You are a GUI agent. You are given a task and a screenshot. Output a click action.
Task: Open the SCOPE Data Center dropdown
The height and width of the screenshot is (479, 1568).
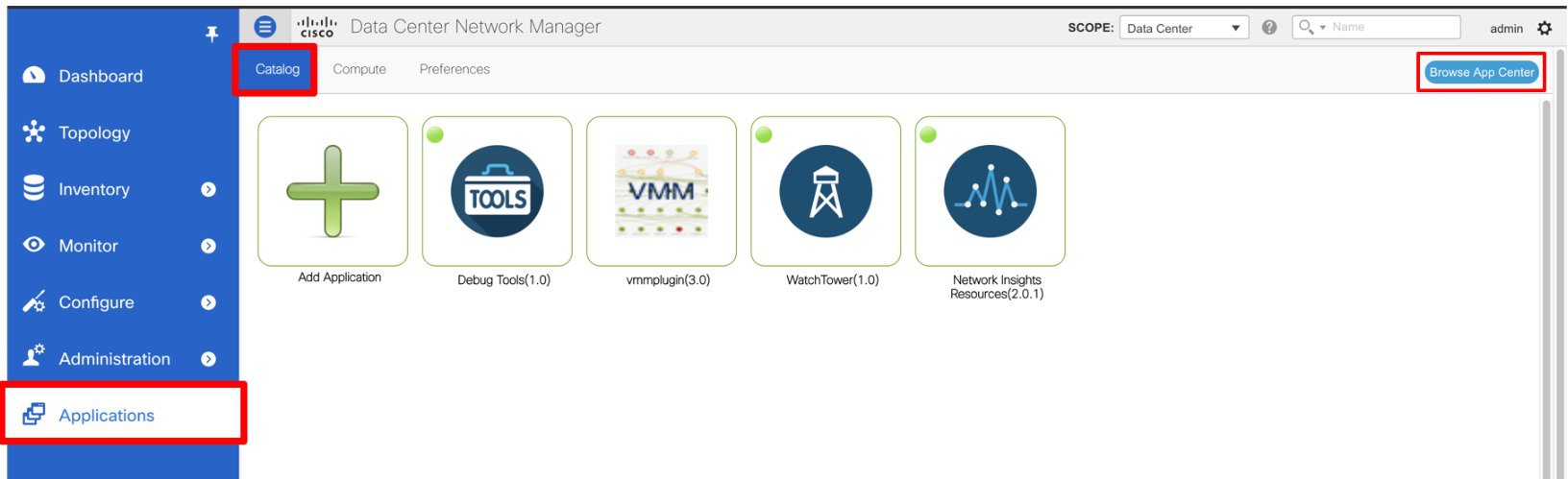(1184, 28)
